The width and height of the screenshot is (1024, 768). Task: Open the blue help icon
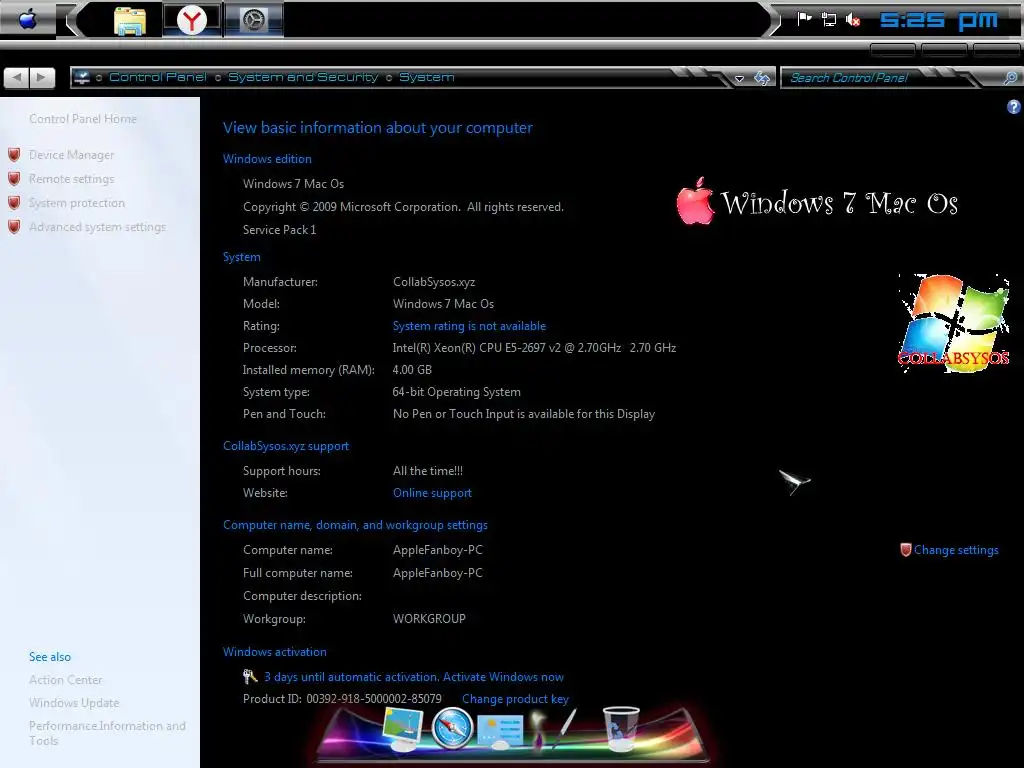1014,106
